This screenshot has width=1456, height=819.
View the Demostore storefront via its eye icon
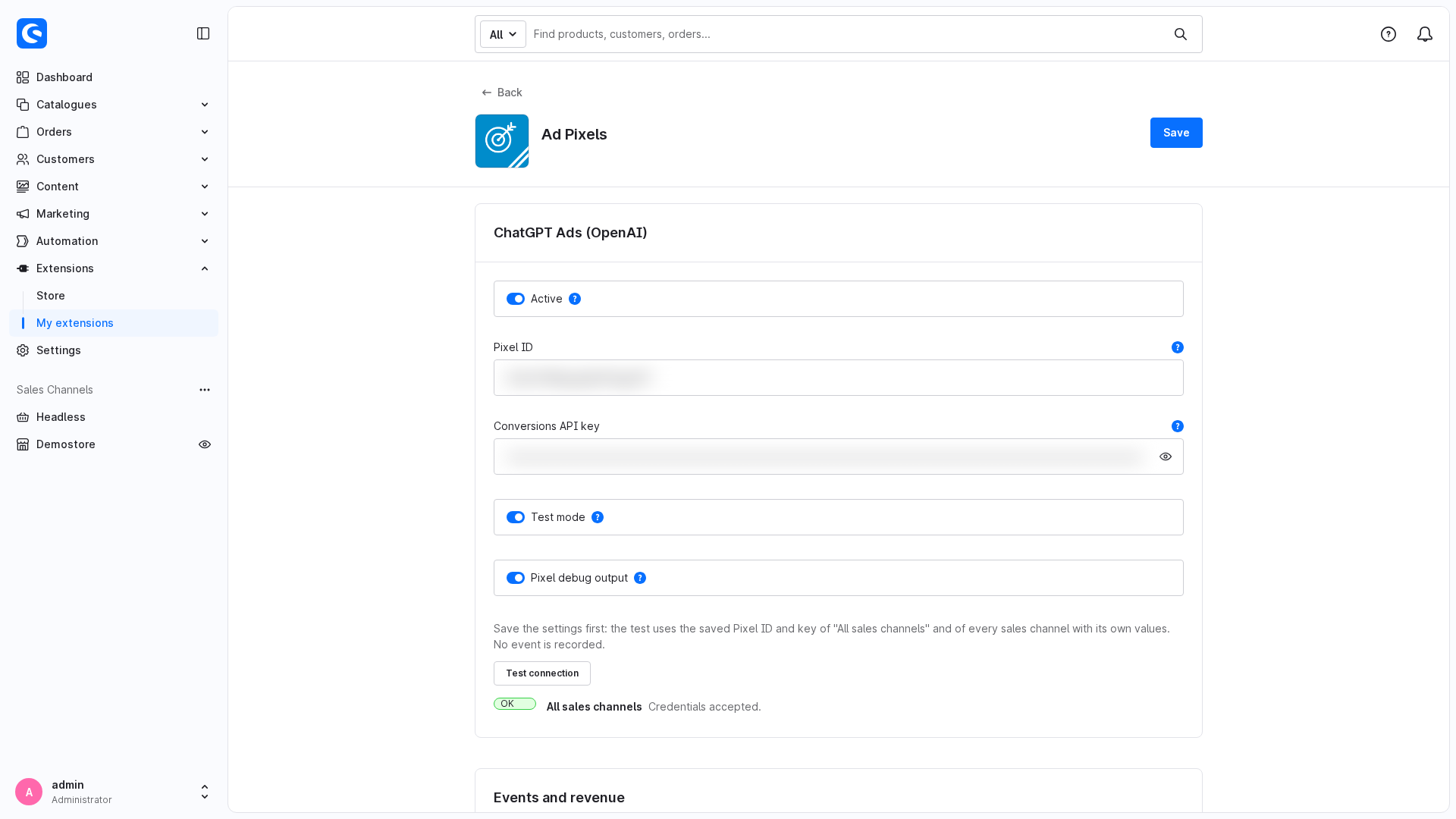point(205,444)
